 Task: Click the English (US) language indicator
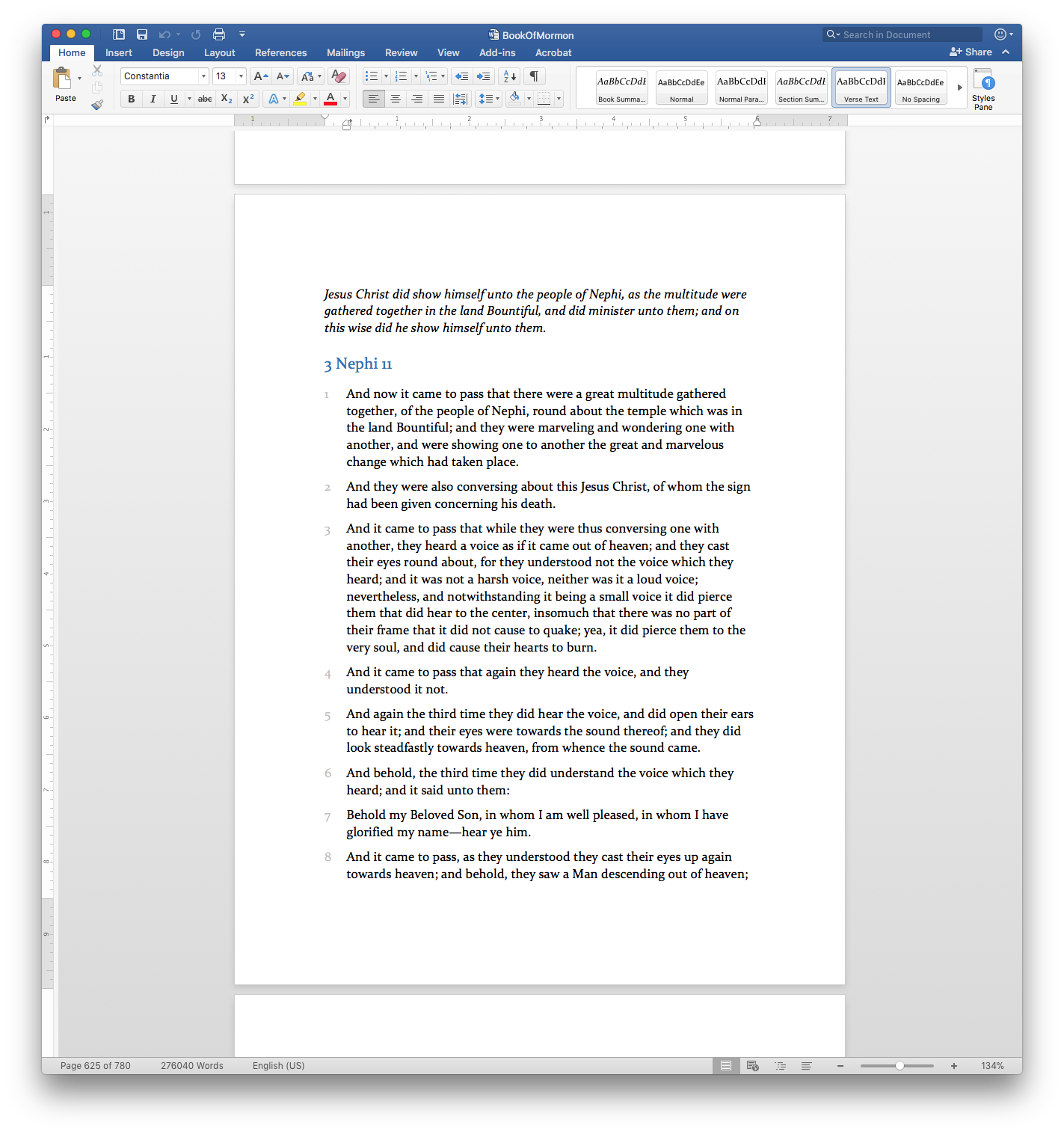tap(279, 1066)
